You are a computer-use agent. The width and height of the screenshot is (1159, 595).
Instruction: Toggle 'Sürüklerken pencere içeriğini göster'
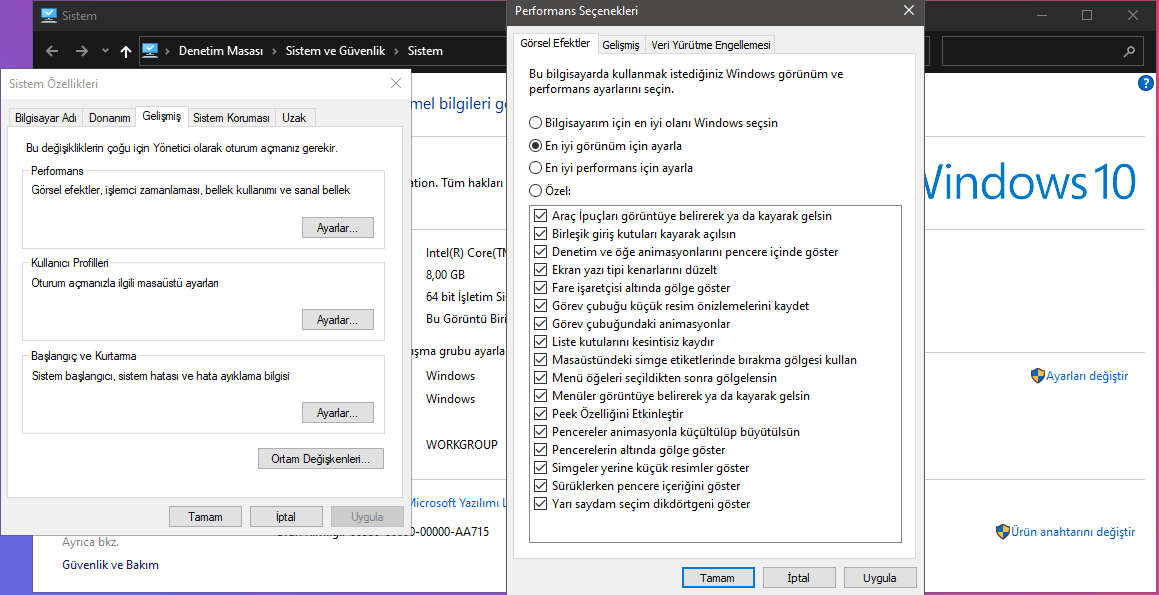(538, 486)
